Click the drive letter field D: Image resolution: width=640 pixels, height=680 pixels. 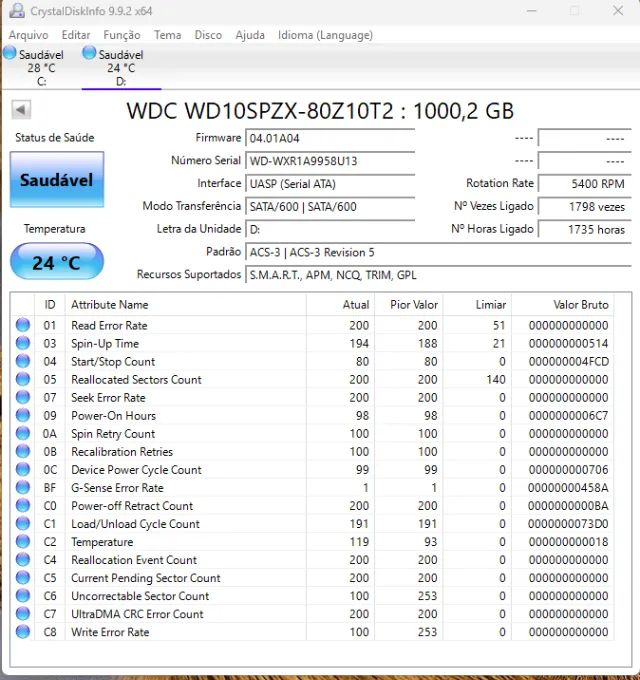pos(330,229)
